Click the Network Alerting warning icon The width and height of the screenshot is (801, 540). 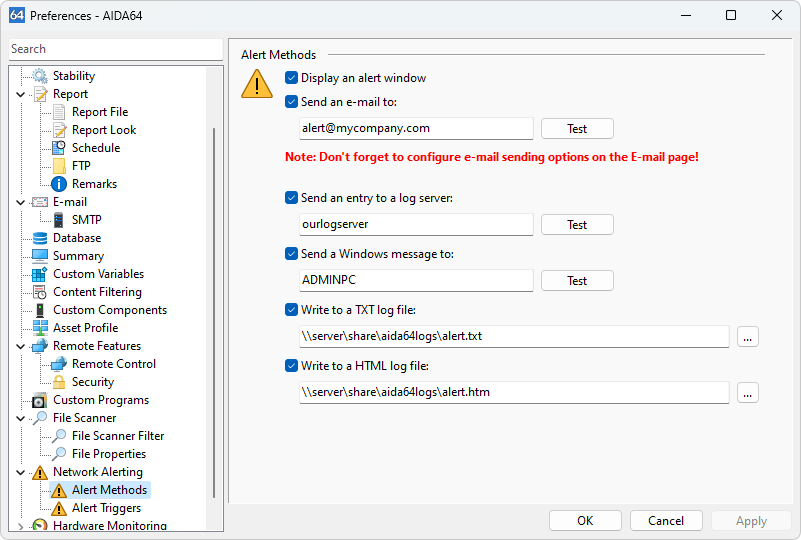40,472
